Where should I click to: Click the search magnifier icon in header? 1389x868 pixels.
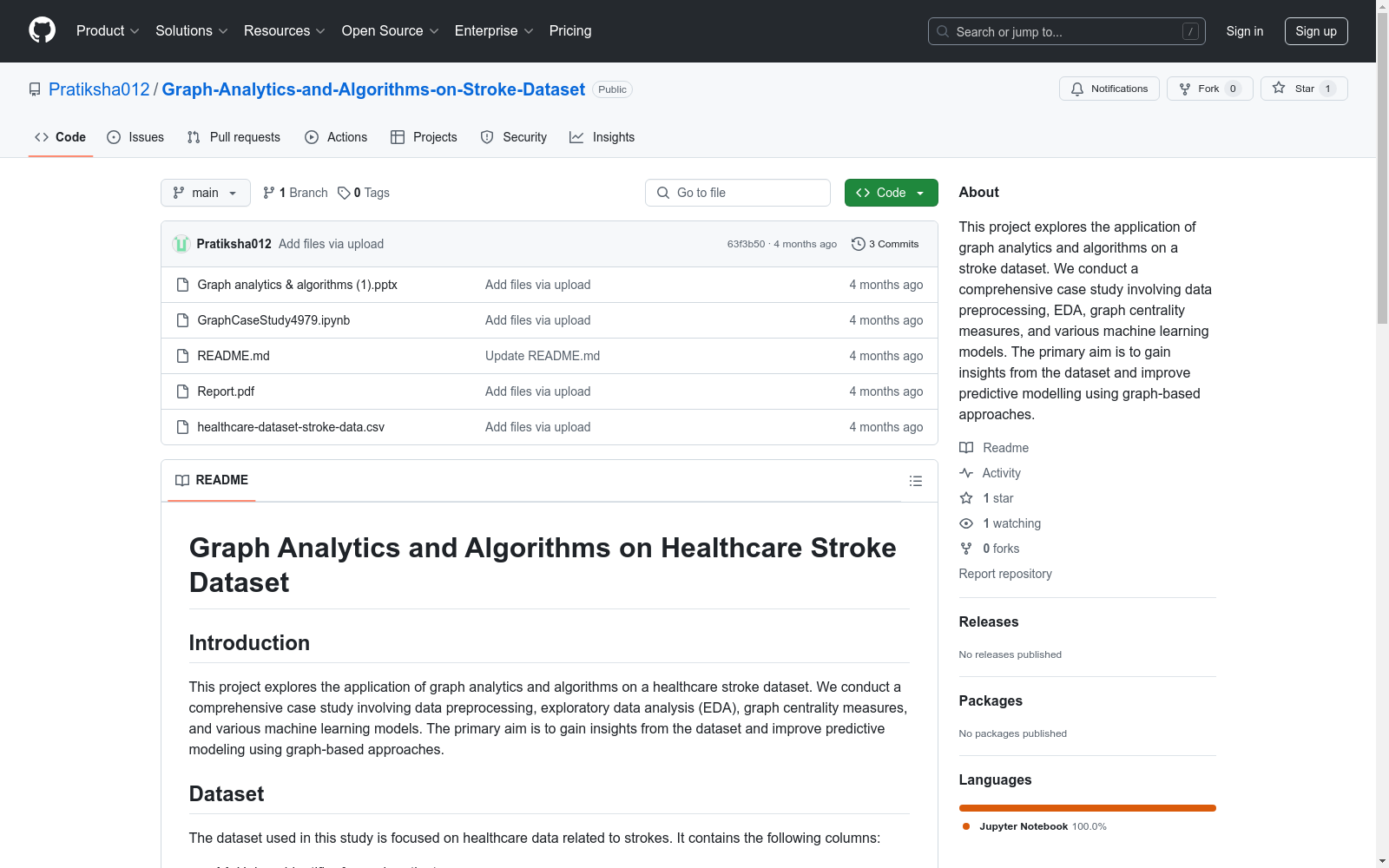pos(943,31)
